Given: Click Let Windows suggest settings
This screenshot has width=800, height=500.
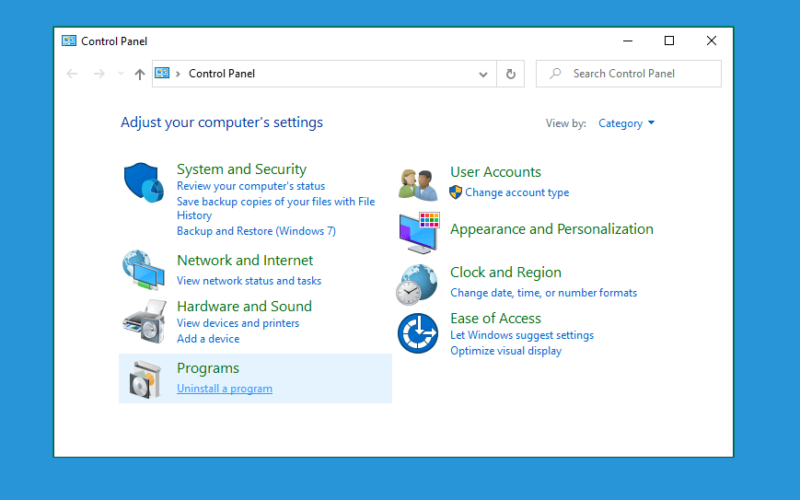Looking at the screenshot, I should pos(522,335).
